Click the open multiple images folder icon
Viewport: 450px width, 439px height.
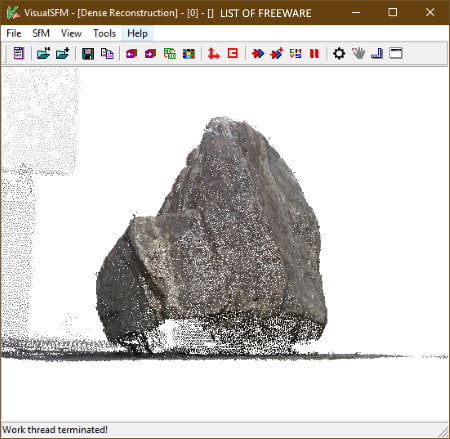(43, 53)
